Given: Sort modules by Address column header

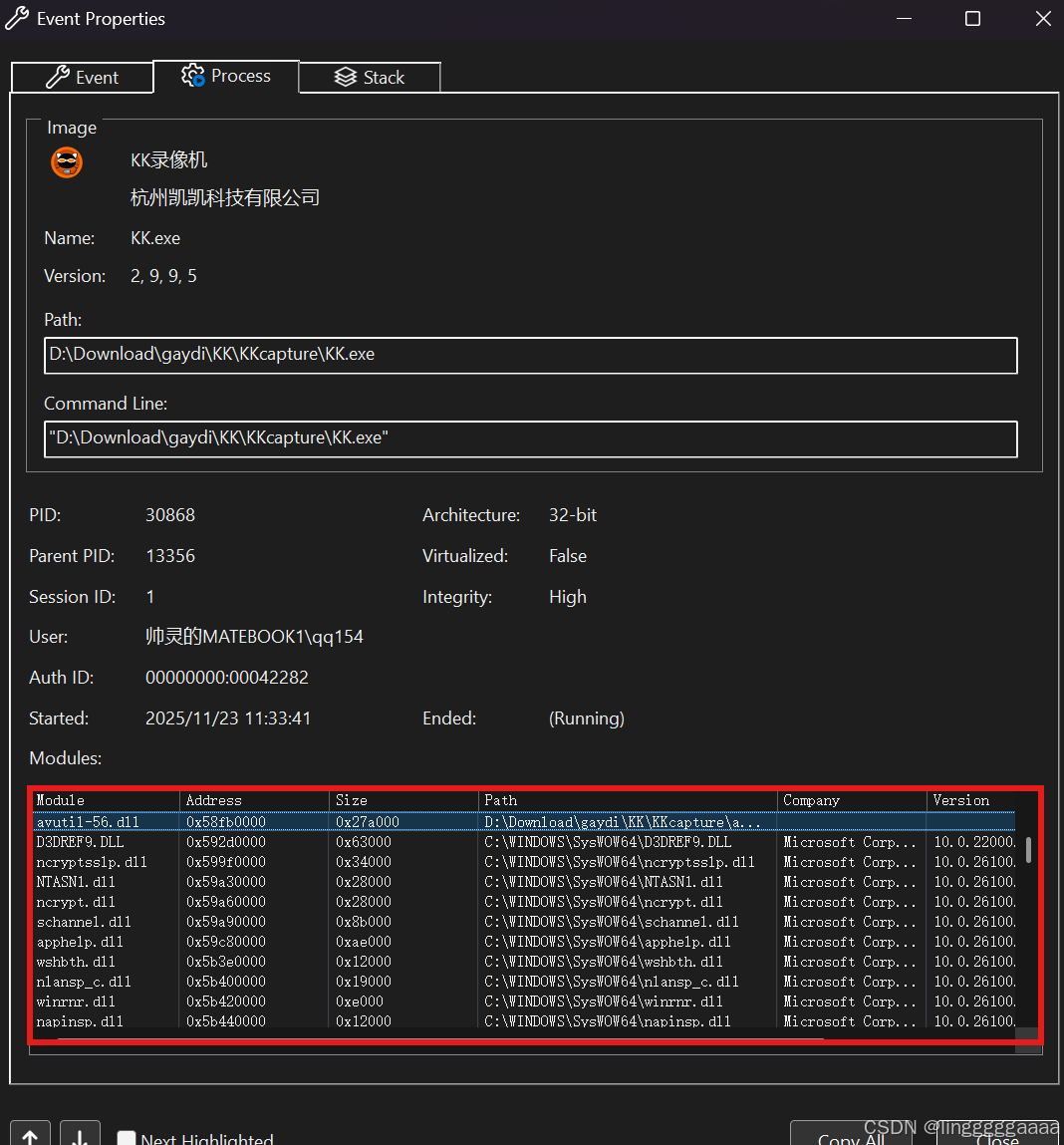Looking at the screenshot, I should pyautogui.click(x=255, y=800).
